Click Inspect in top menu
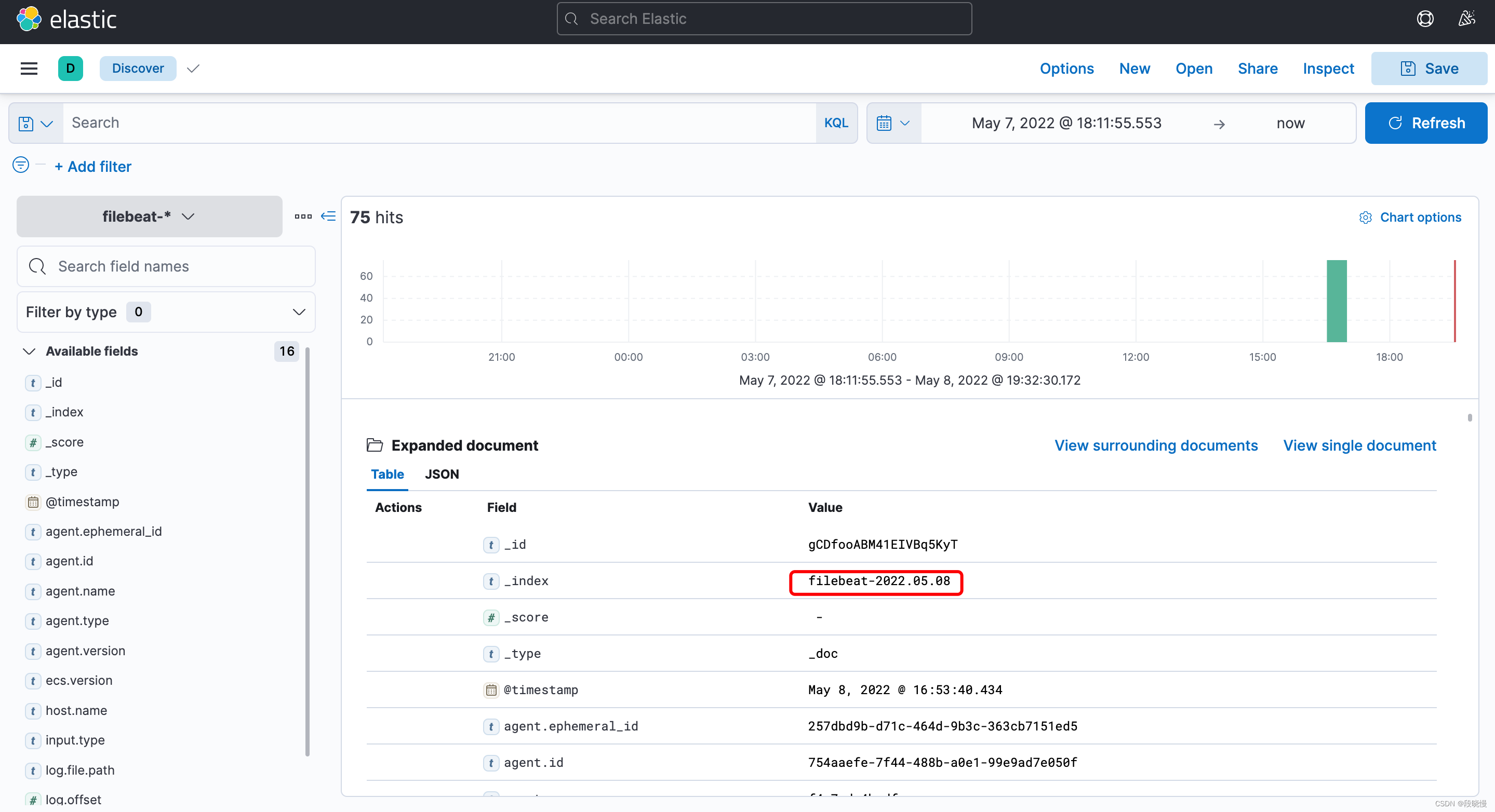The height and width of the screenshot is (812, 1495). point(1328,69)
